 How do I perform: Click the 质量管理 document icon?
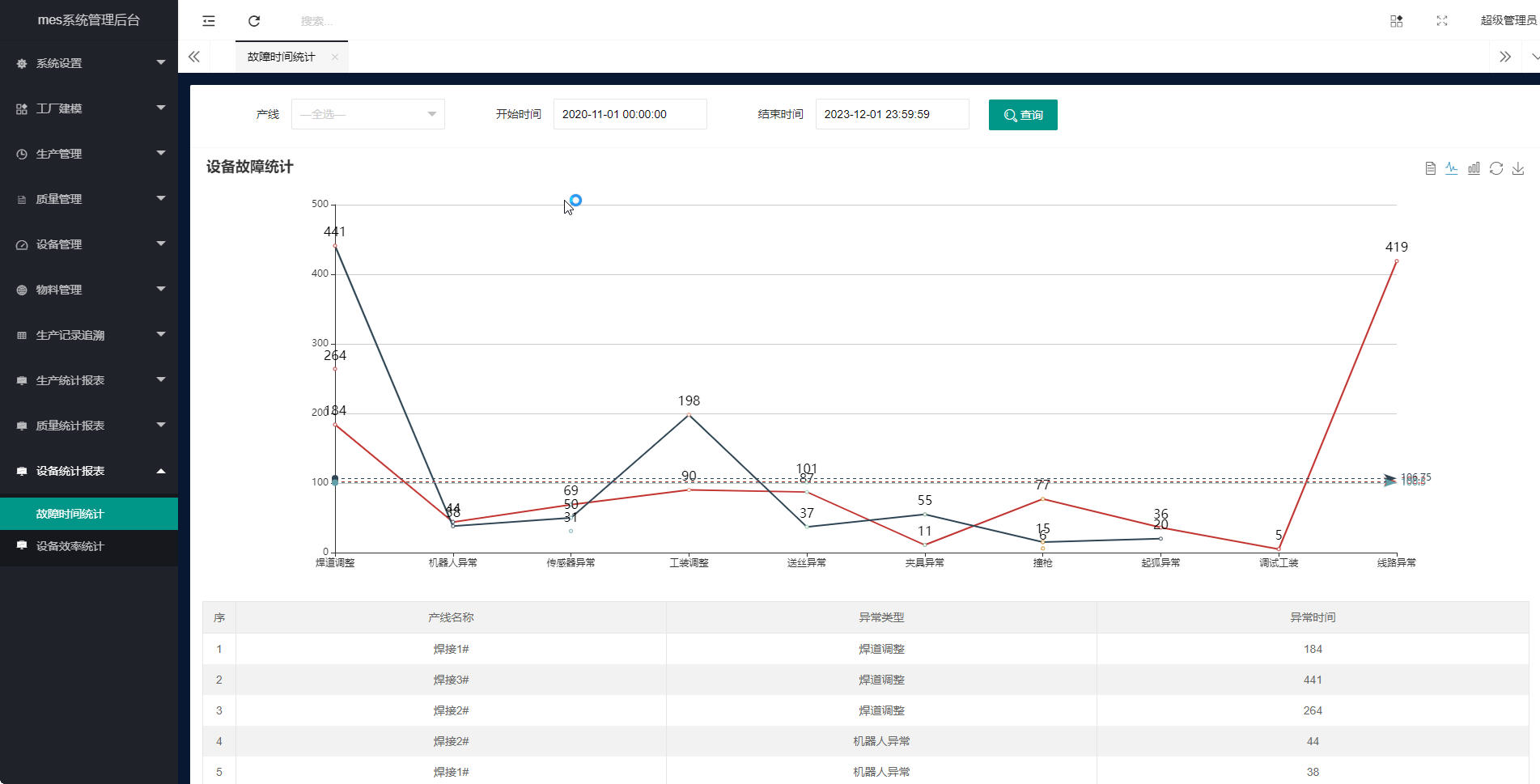click(22, 199)
